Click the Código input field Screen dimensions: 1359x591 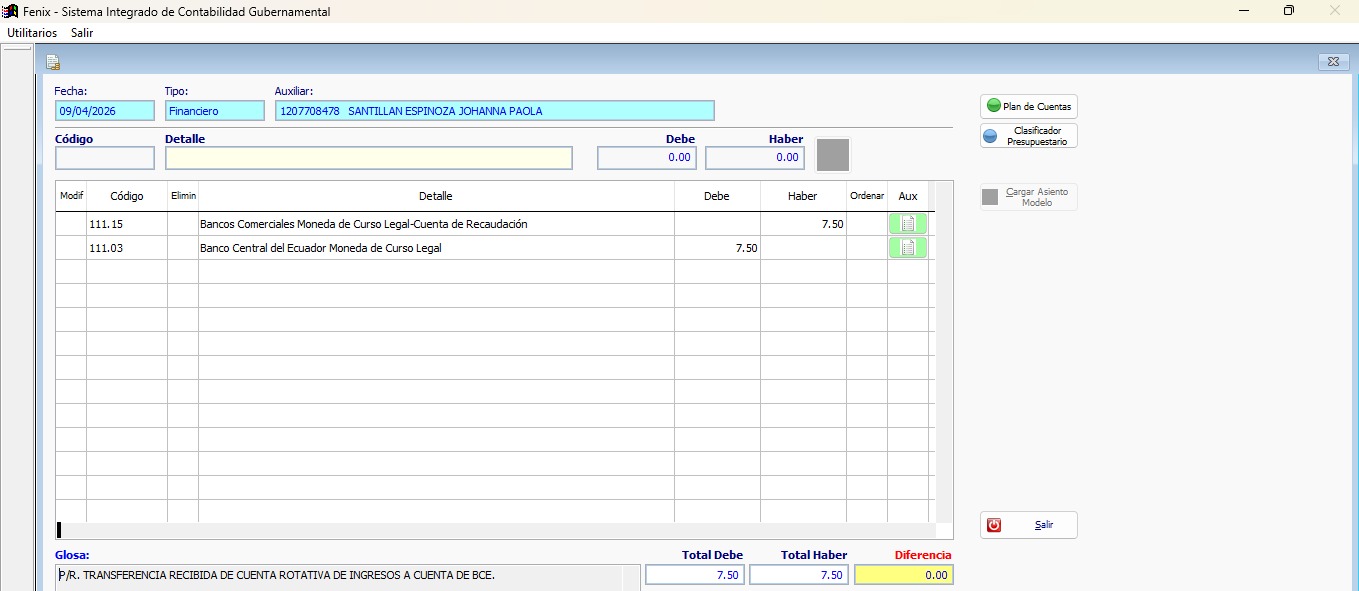pos(105,158)
